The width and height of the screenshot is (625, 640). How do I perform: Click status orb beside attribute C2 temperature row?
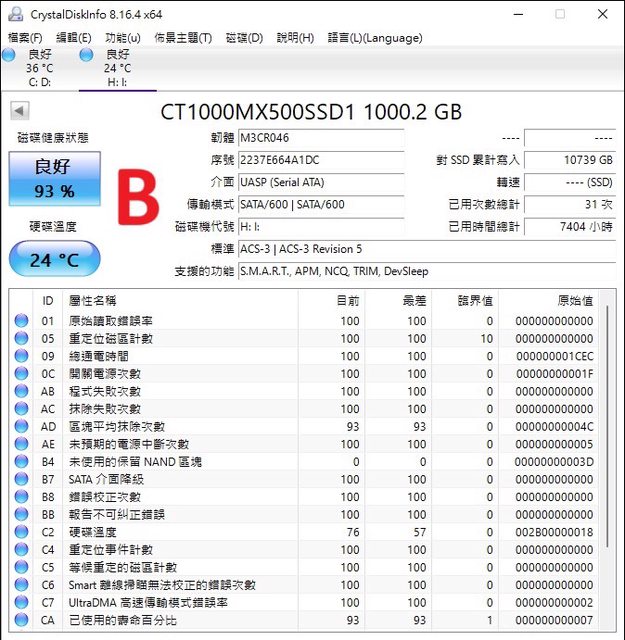coord(22,532)
